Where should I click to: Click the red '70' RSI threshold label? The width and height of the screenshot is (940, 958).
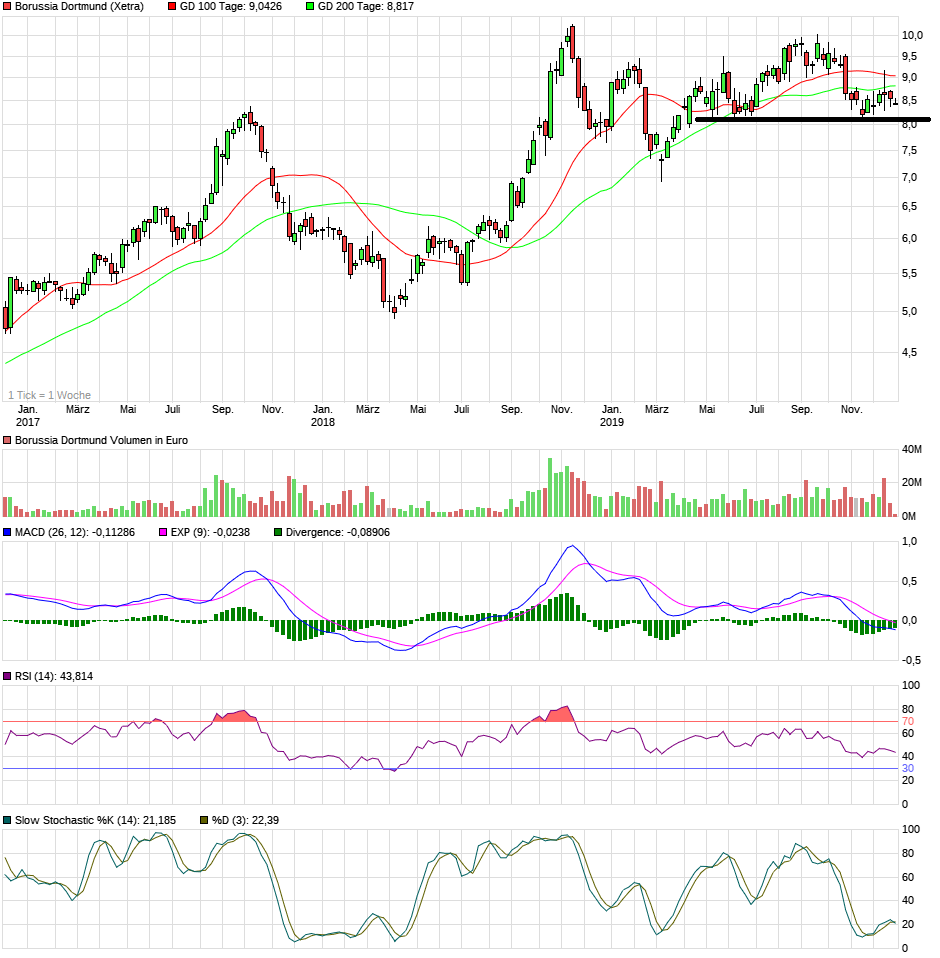[x=908, y=722]
